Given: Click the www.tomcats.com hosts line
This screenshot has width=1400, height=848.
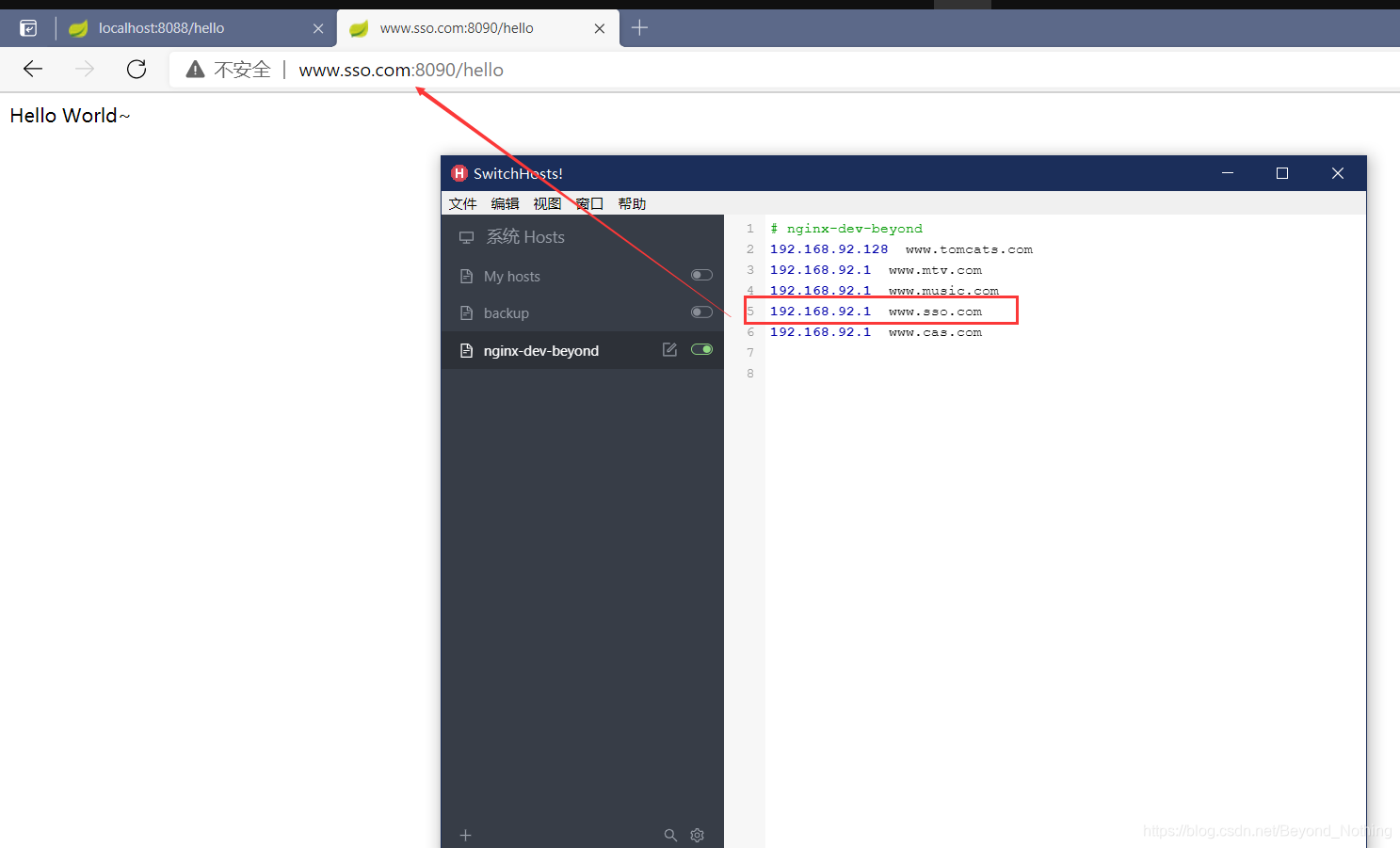Looking at the screenshot, I should pos(901,249).
